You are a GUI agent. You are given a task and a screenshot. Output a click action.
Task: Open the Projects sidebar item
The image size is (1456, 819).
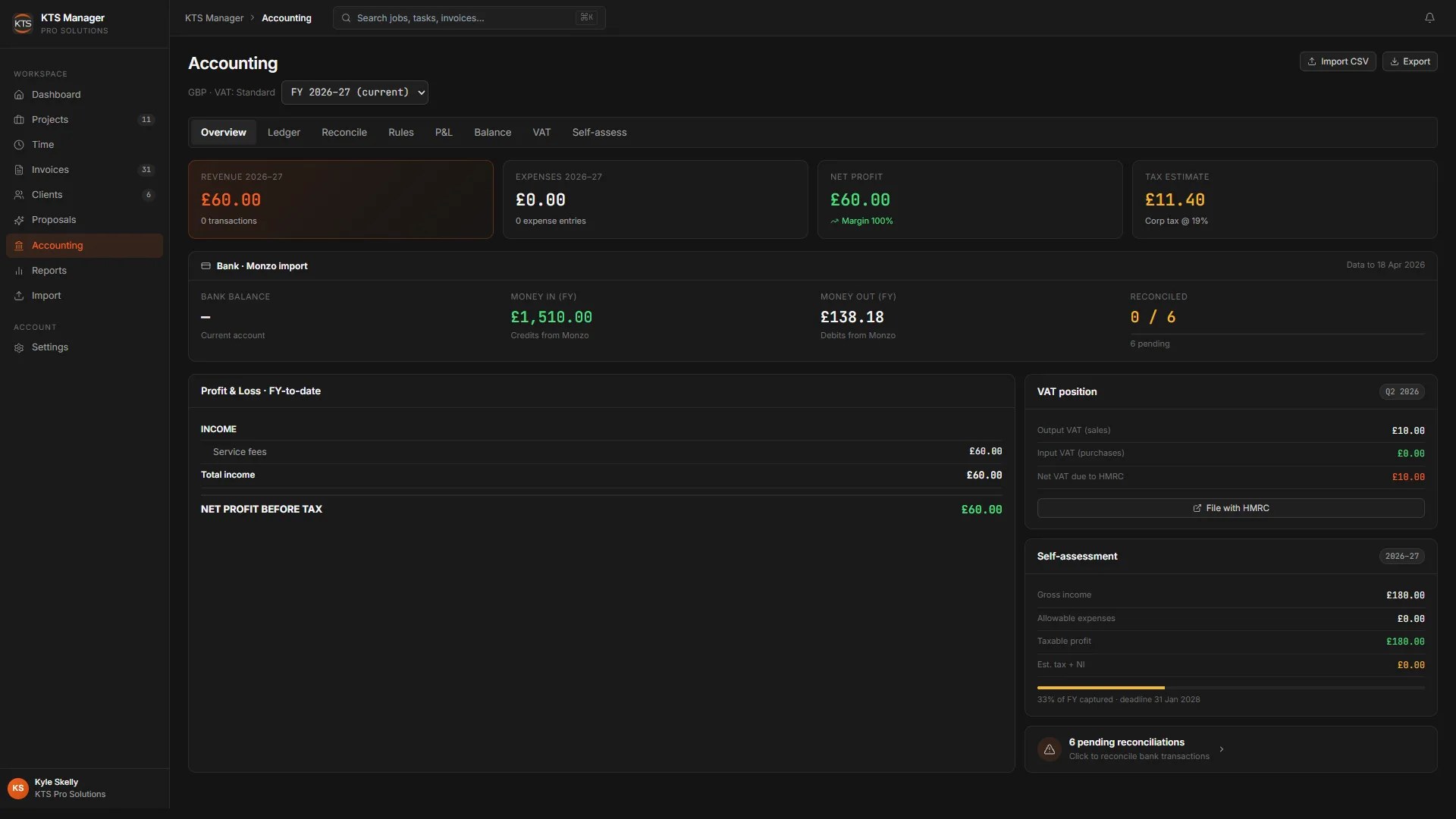84,120
